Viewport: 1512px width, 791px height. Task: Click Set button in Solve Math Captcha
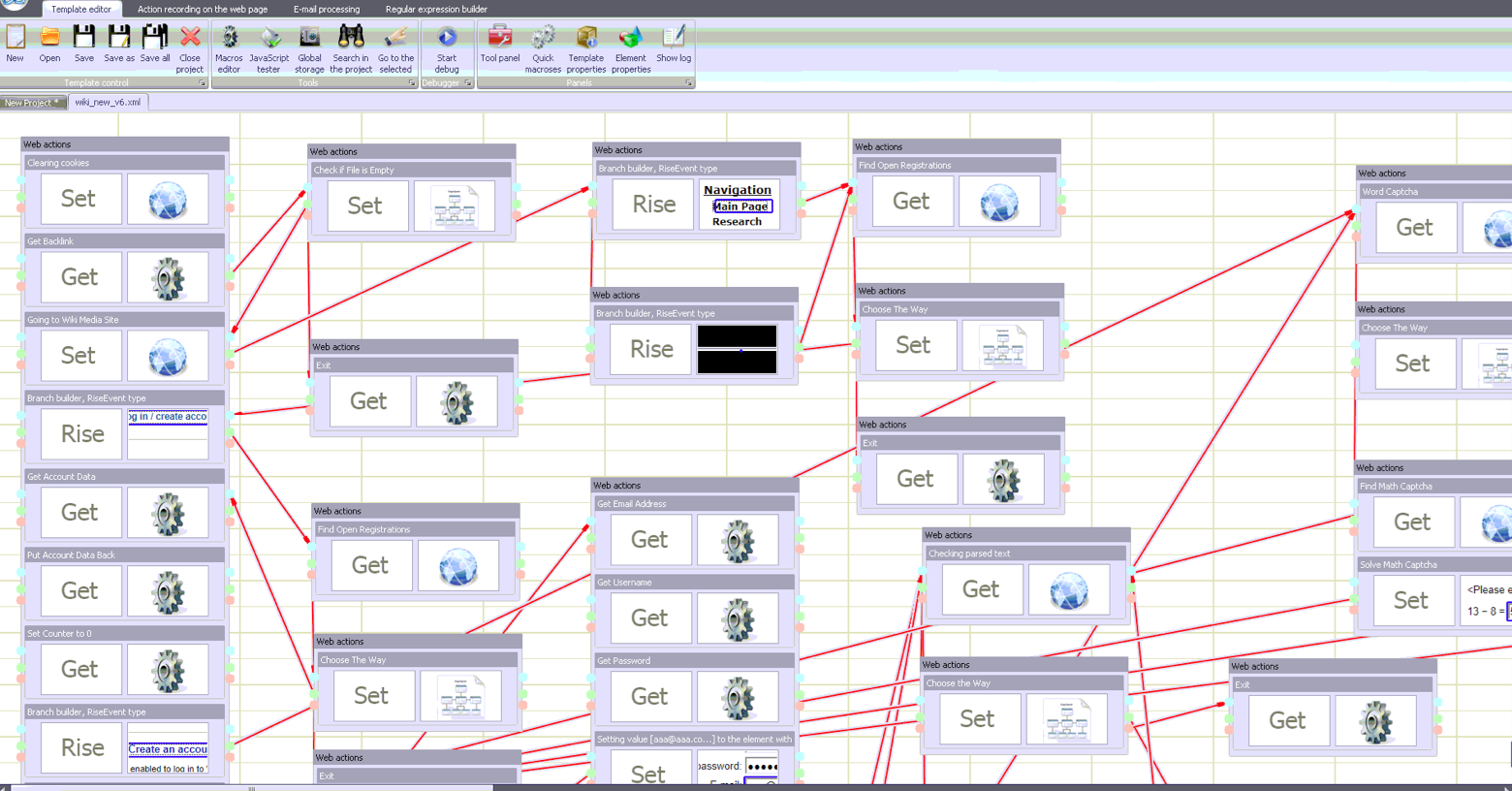(x=1414, y=601)
